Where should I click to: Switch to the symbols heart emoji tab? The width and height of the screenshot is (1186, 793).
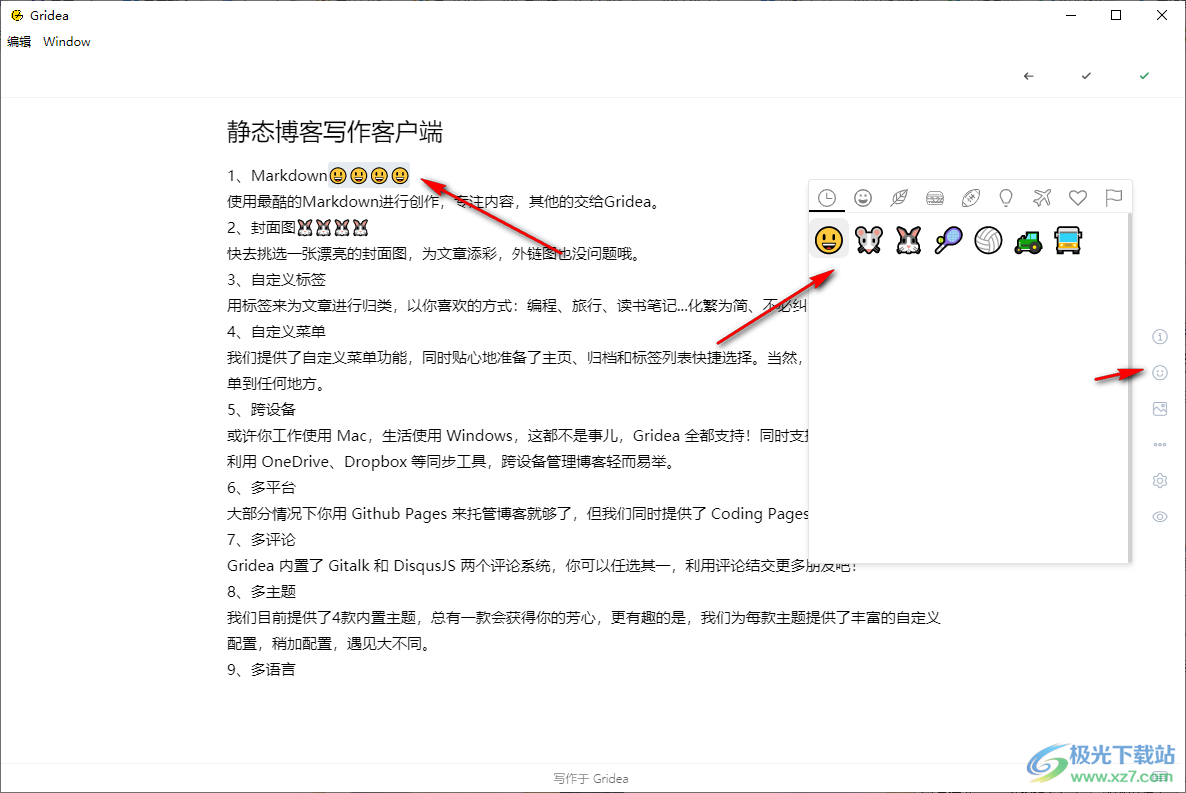click(x=1078, y=197)
